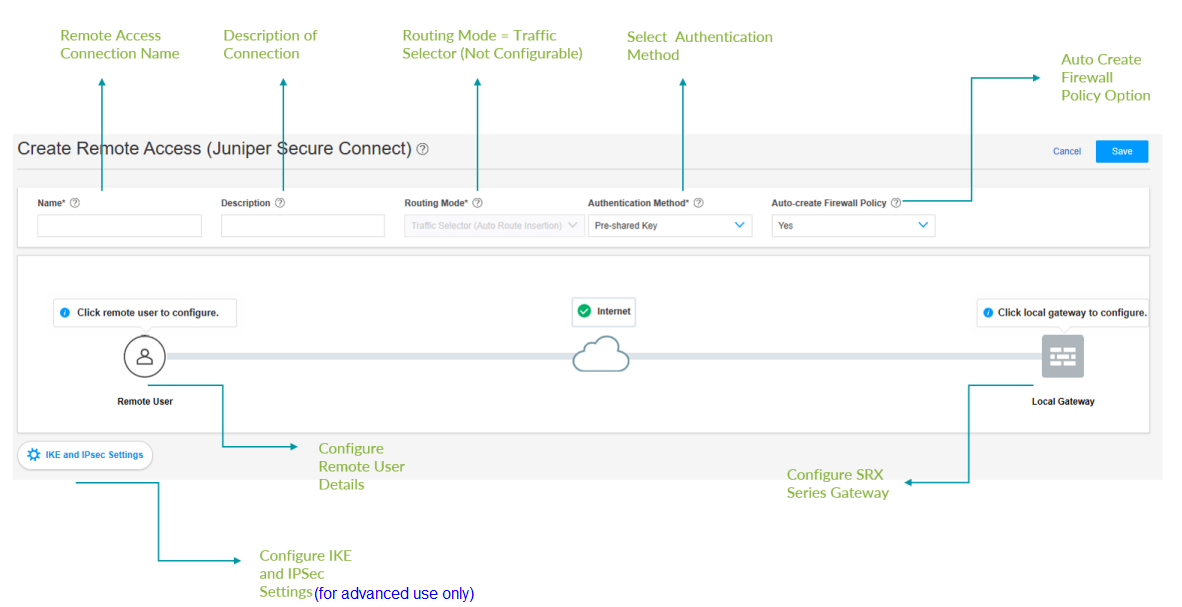Click the help icon next to Name

pyautogui.click(x=75, y=203)
